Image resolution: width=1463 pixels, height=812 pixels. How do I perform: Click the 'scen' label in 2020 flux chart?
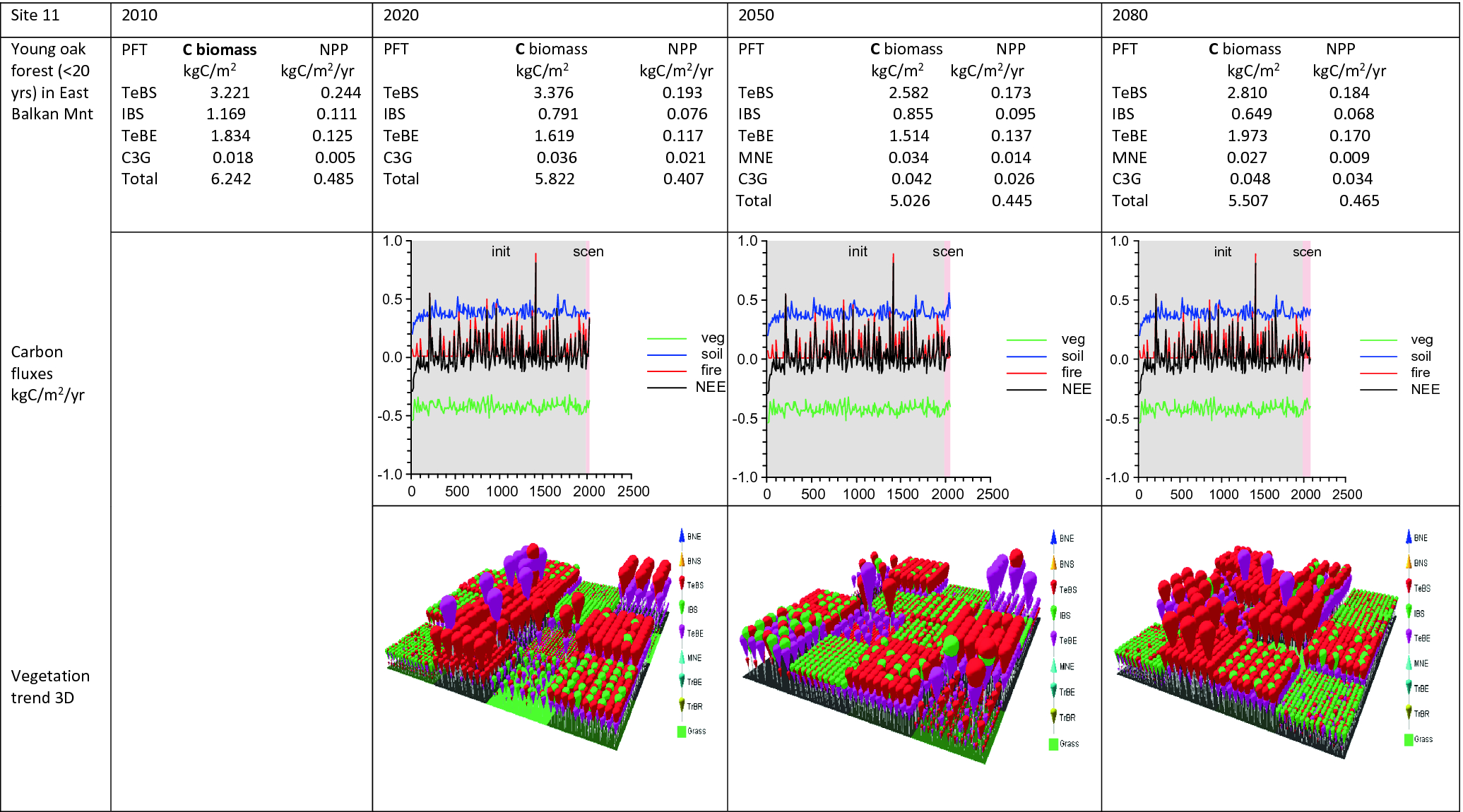point(588,251)
